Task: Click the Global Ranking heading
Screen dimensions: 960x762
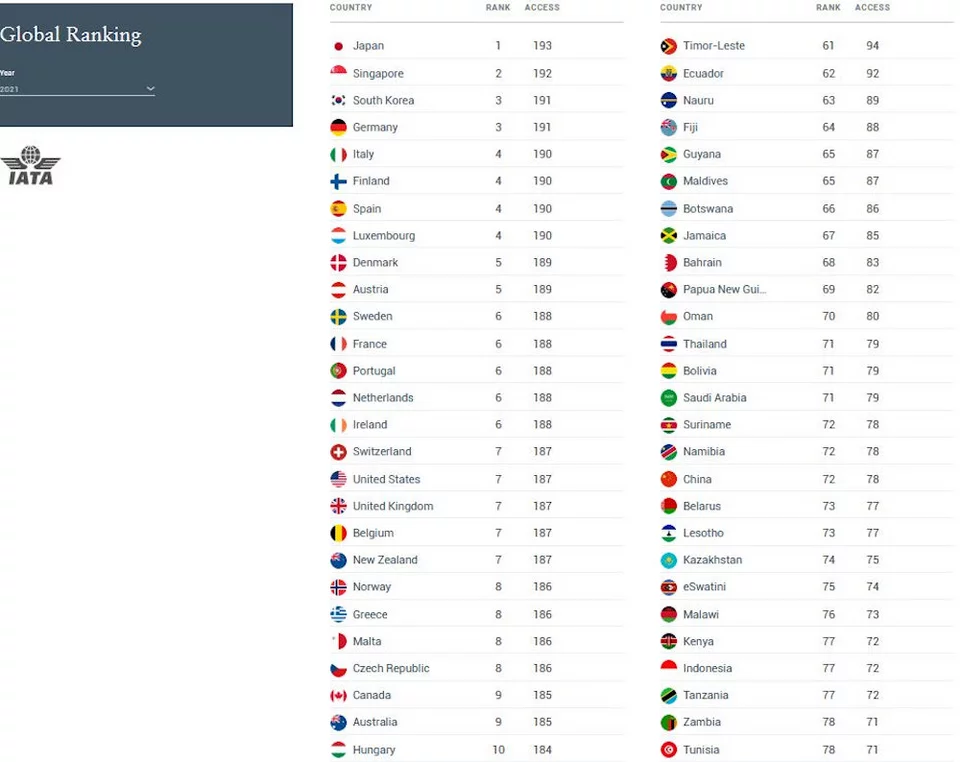Action: pos(70,34)
